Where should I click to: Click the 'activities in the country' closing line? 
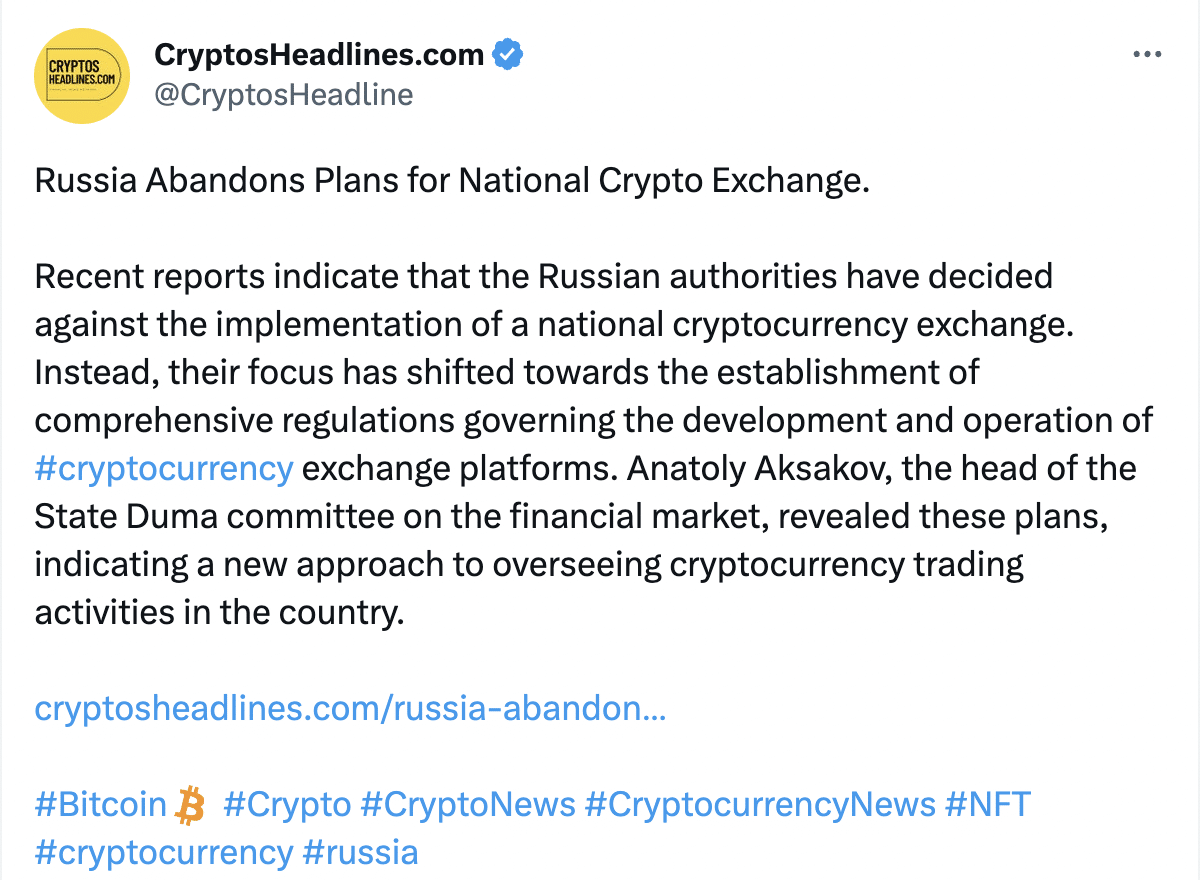tap(219, 612)
